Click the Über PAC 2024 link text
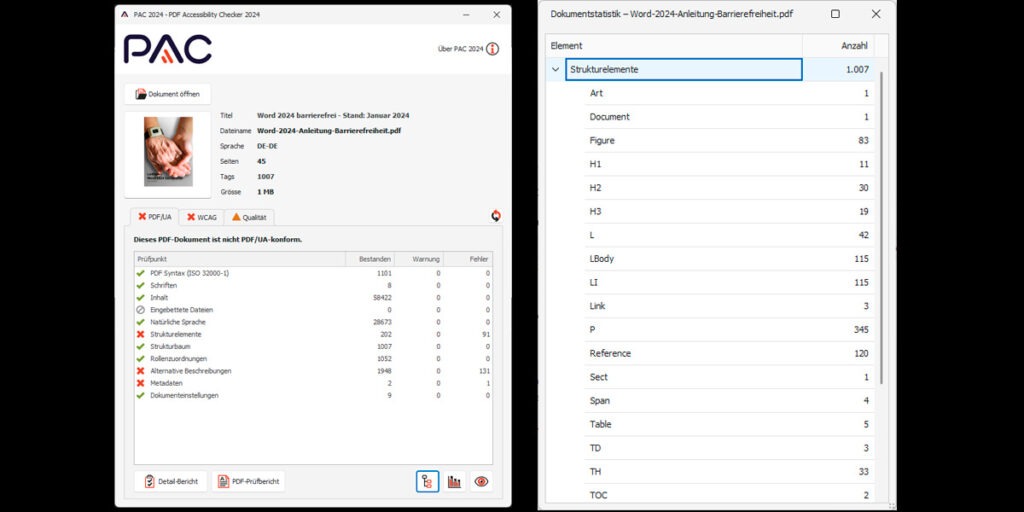The height and width of the screenshot is (512, 1024). point(460,49)
